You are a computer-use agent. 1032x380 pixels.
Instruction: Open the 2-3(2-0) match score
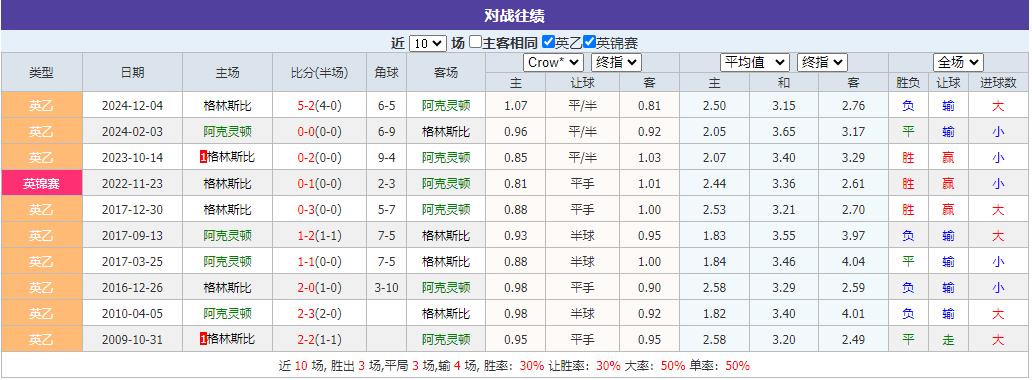[319, 313]
